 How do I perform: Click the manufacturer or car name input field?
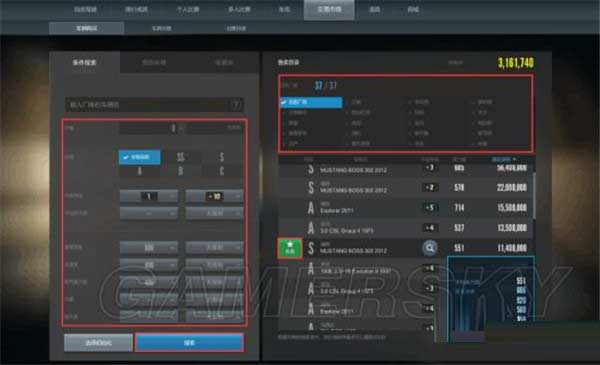[x=155, y=105]
